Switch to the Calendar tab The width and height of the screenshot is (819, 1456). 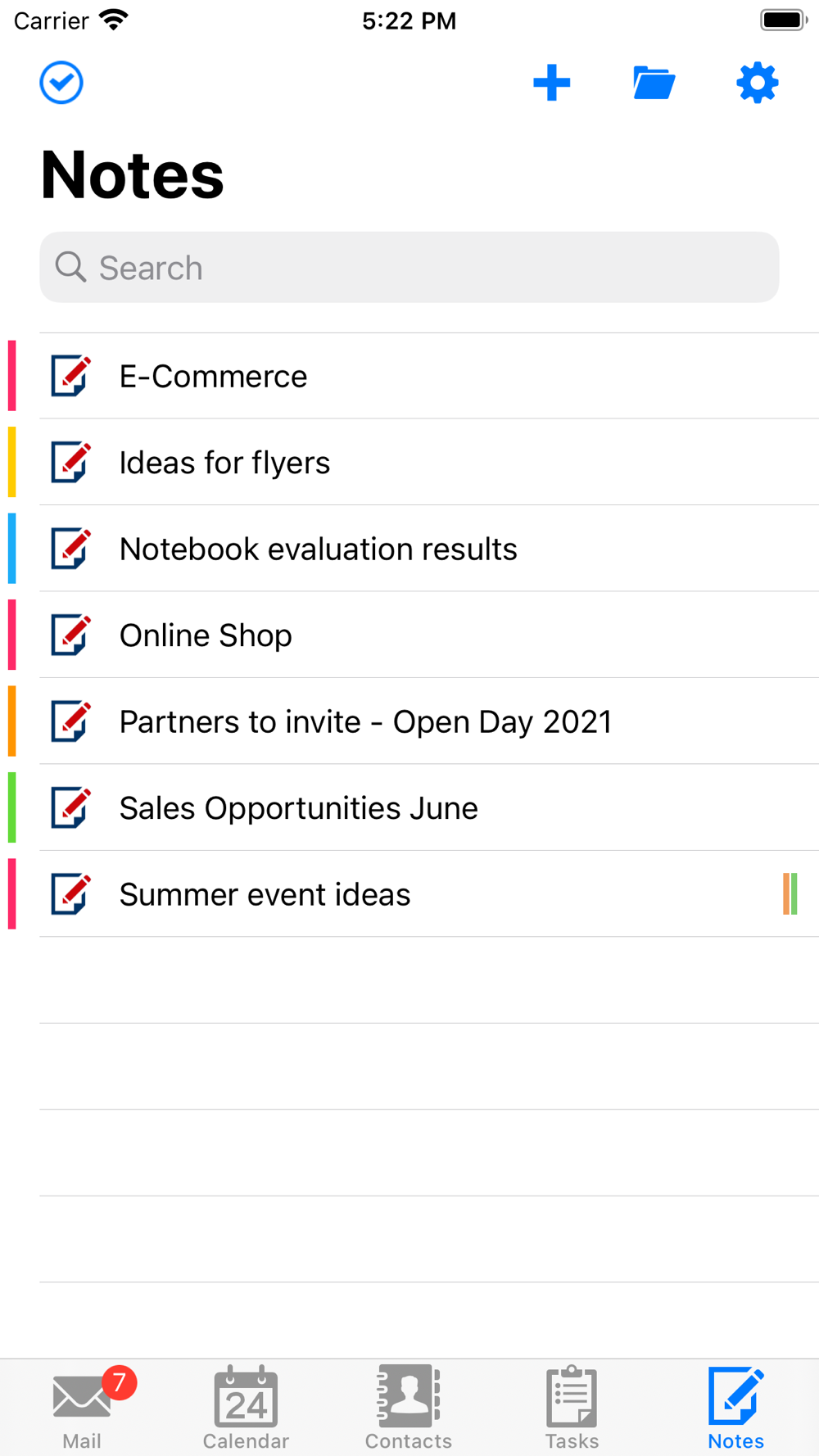point(246,1407)
